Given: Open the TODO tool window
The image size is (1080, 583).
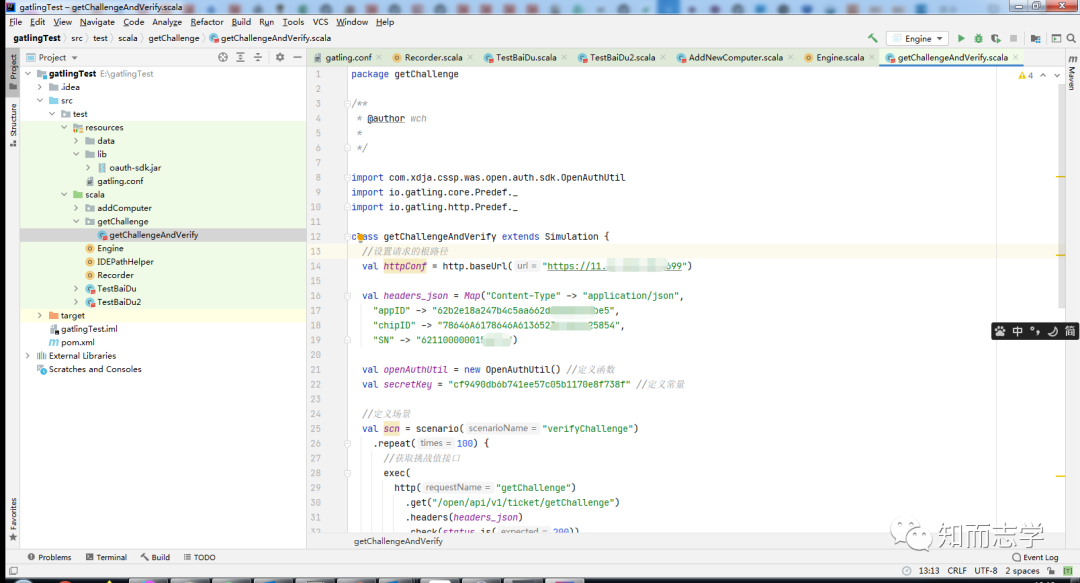Looking at the screenshot, I should (199, 557).
